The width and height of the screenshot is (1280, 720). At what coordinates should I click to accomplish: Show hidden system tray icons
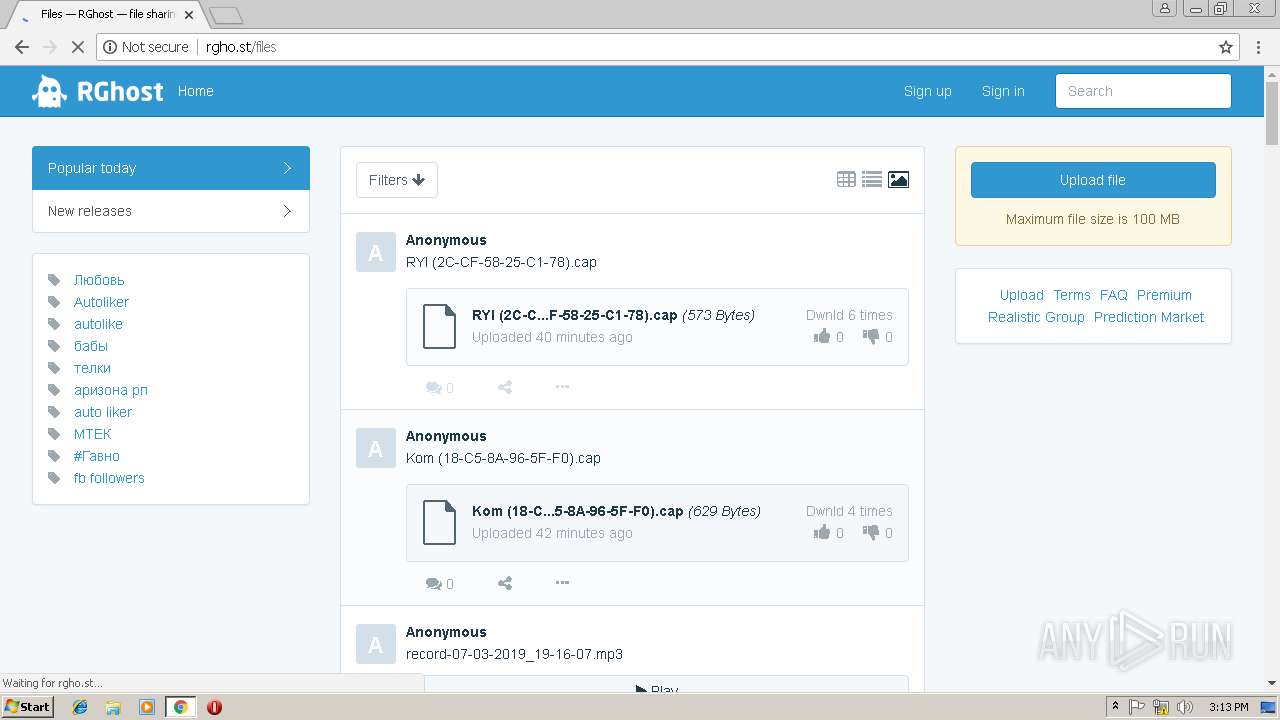1115,707
